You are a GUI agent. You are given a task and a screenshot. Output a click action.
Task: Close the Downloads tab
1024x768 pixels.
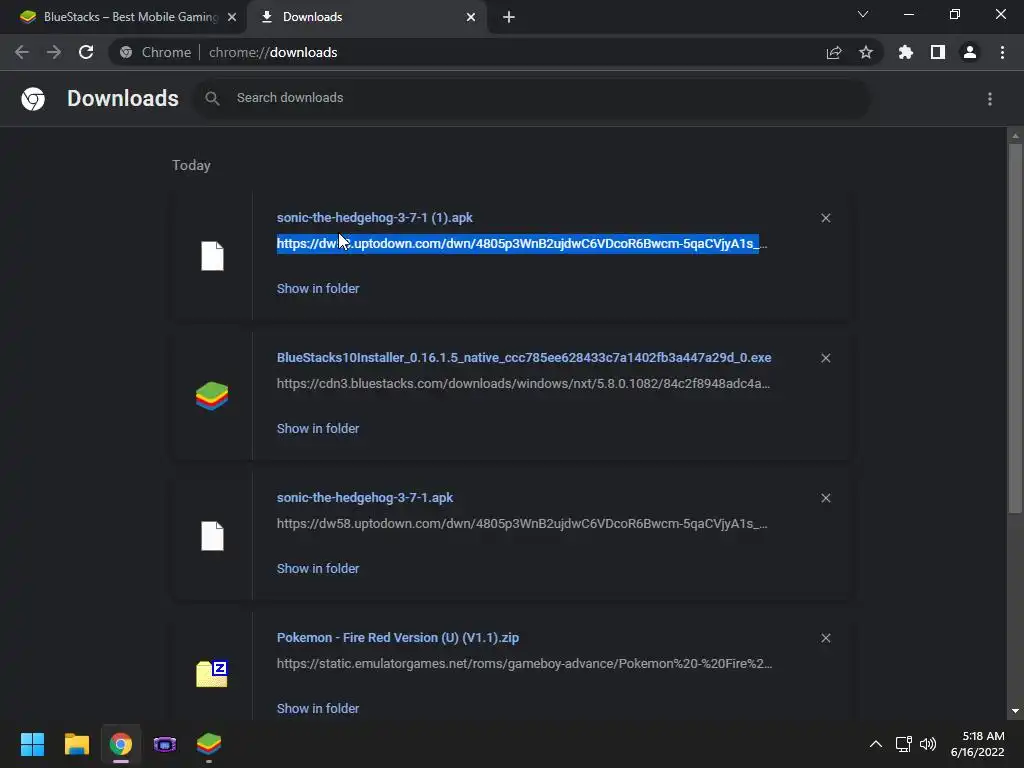click(x=471, y=17)
